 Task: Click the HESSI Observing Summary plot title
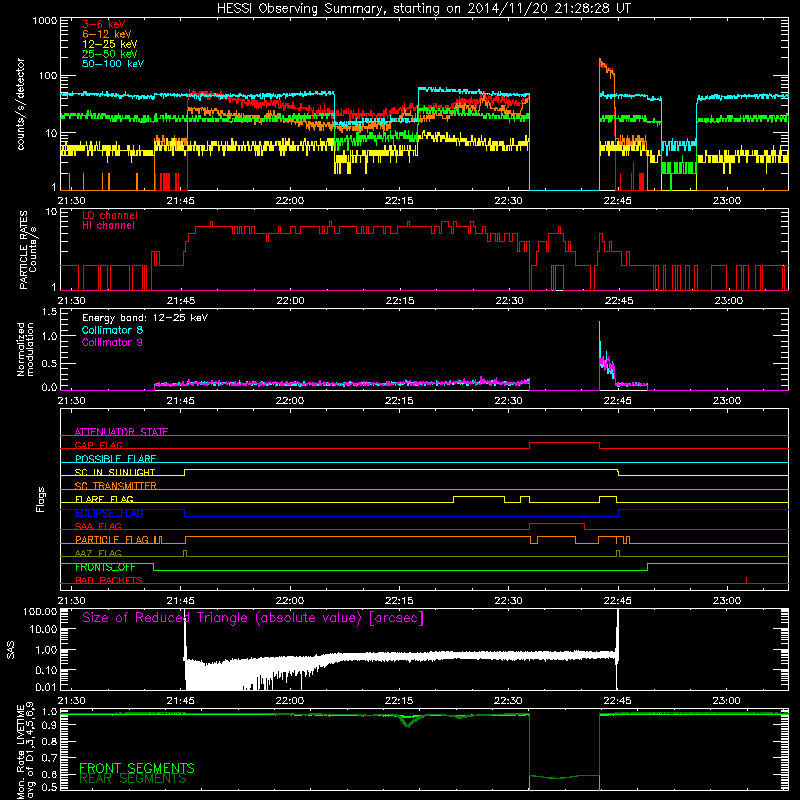coord(423,9)
